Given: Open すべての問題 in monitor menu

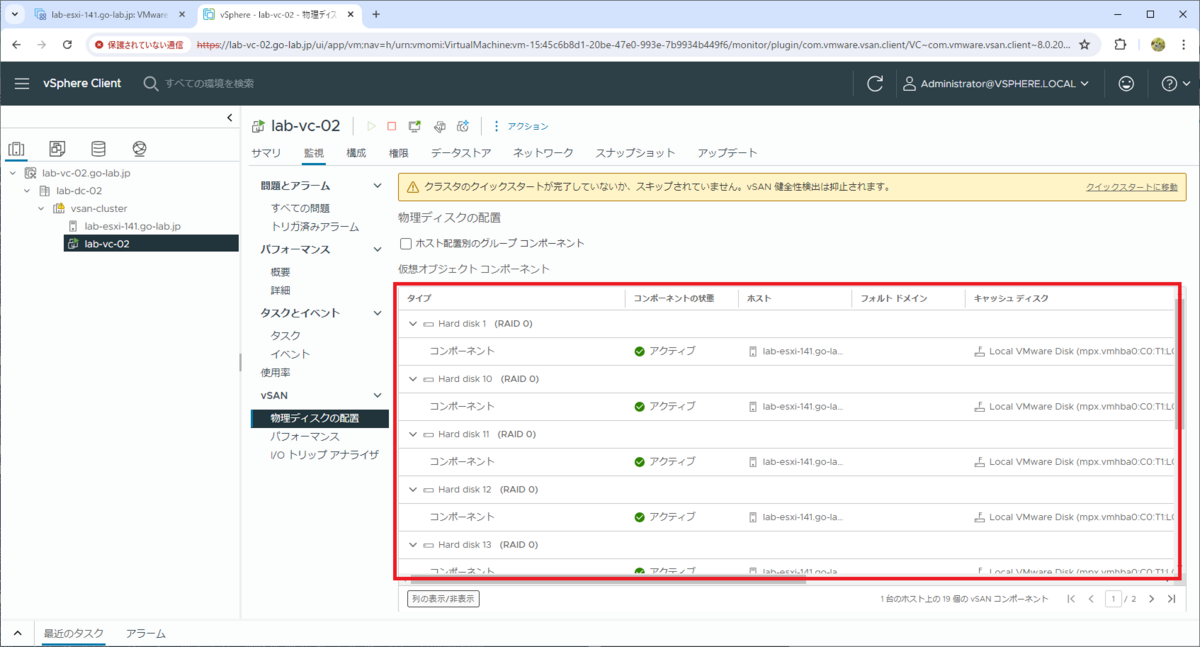Looking at the screenshot, I should (300, 208).
